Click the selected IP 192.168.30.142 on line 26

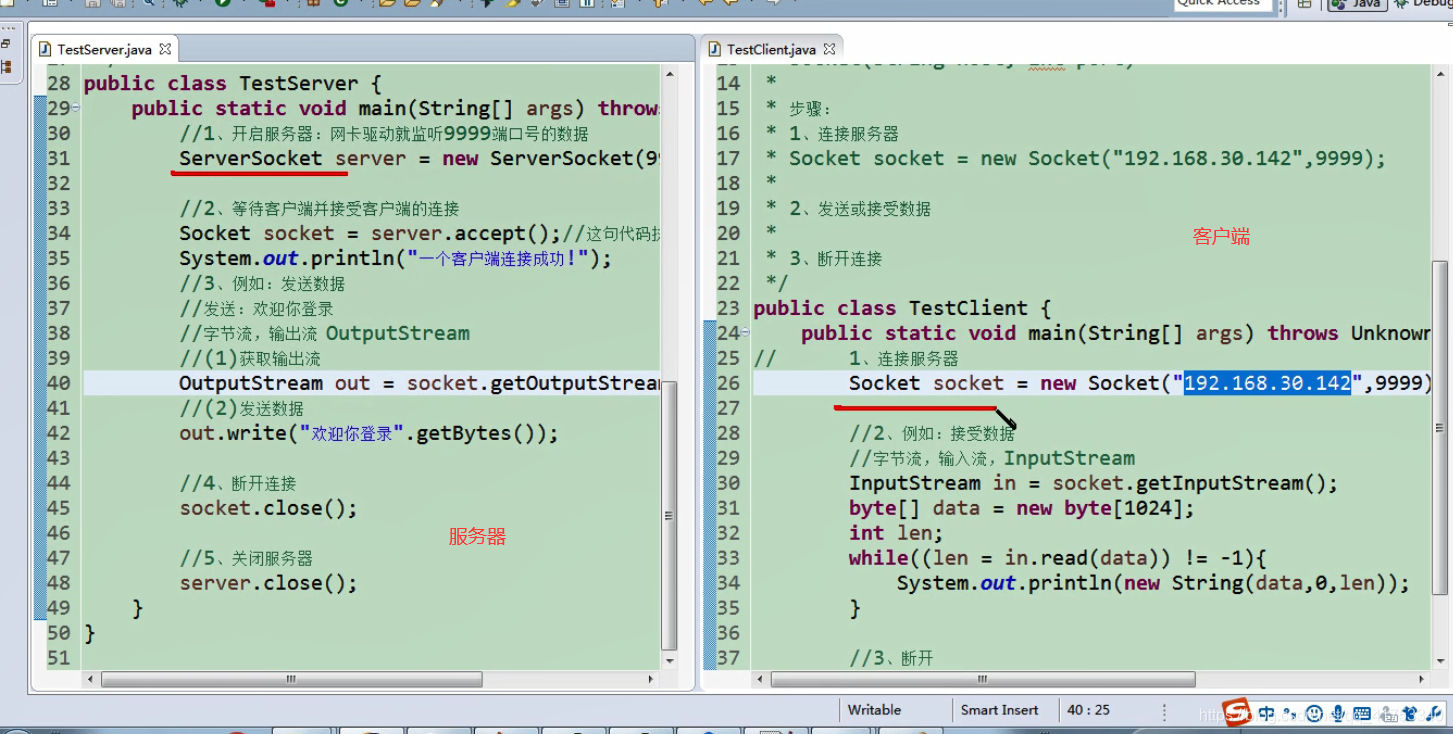click(x=1267, y=383)
